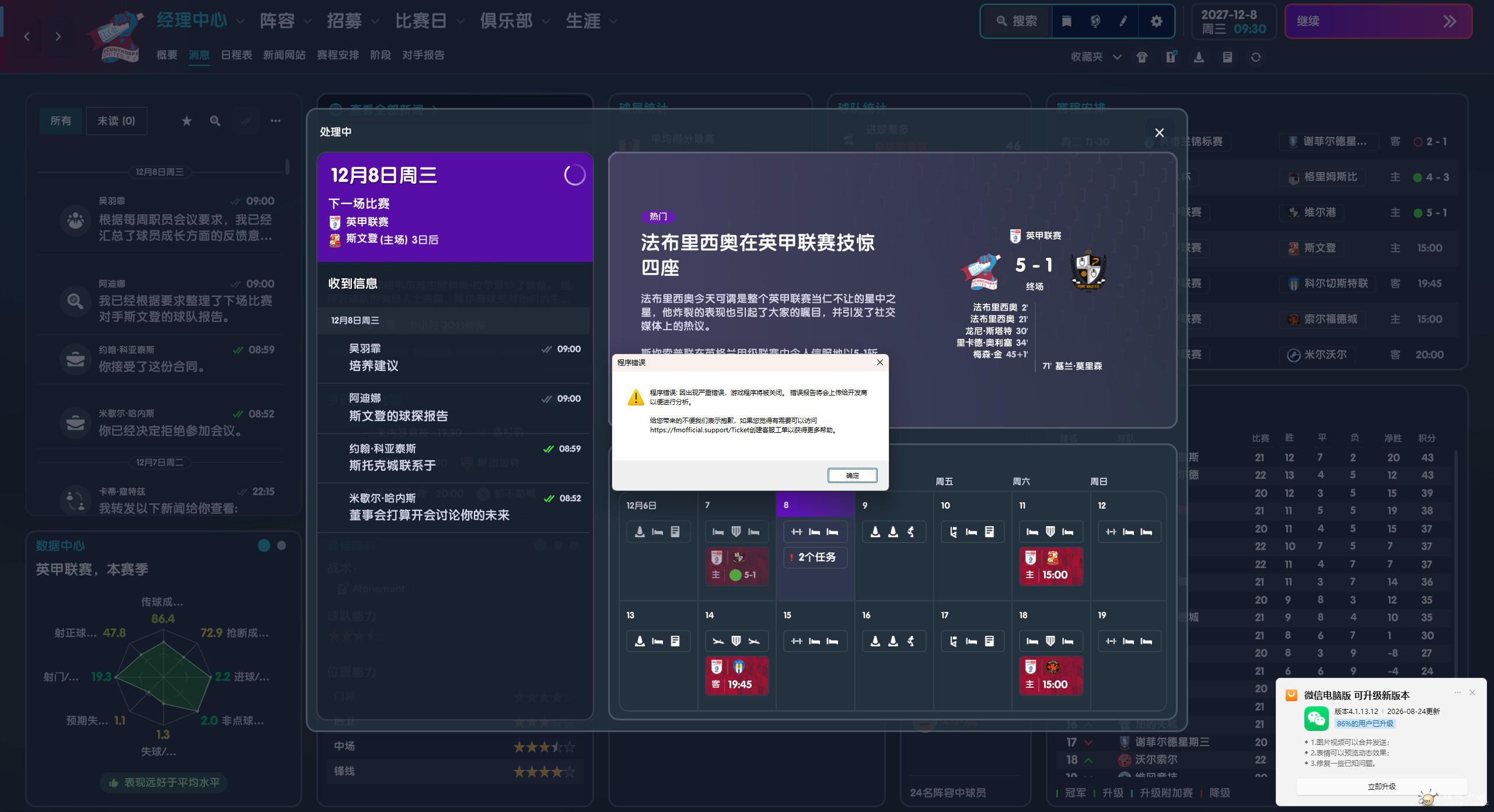Open the 对手报告 tab
Viewport: 1494px width, 812px height.
(x=423, y=55)
